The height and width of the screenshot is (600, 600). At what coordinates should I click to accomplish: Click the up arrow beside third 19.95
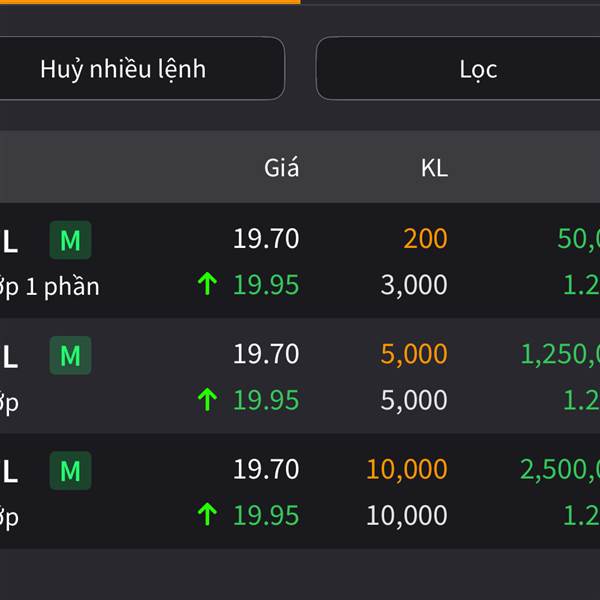[x=207, y=515]
